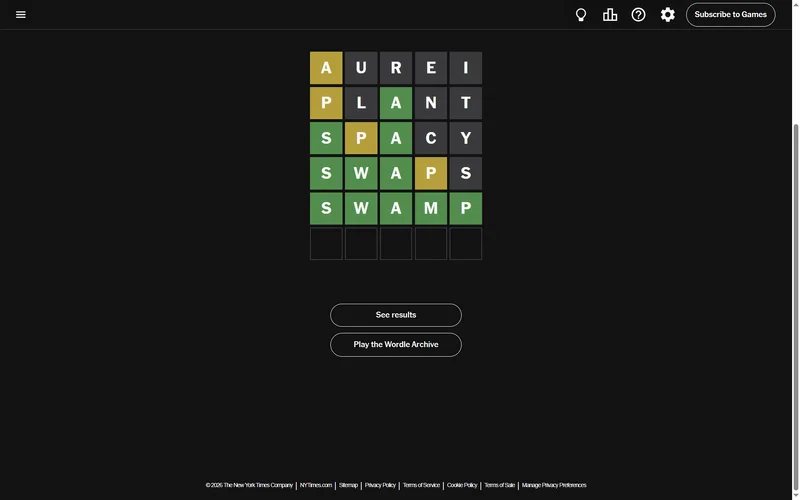Click the green W tile in SWAPS row
Screen dimensions: 800x500
[361, 173]
